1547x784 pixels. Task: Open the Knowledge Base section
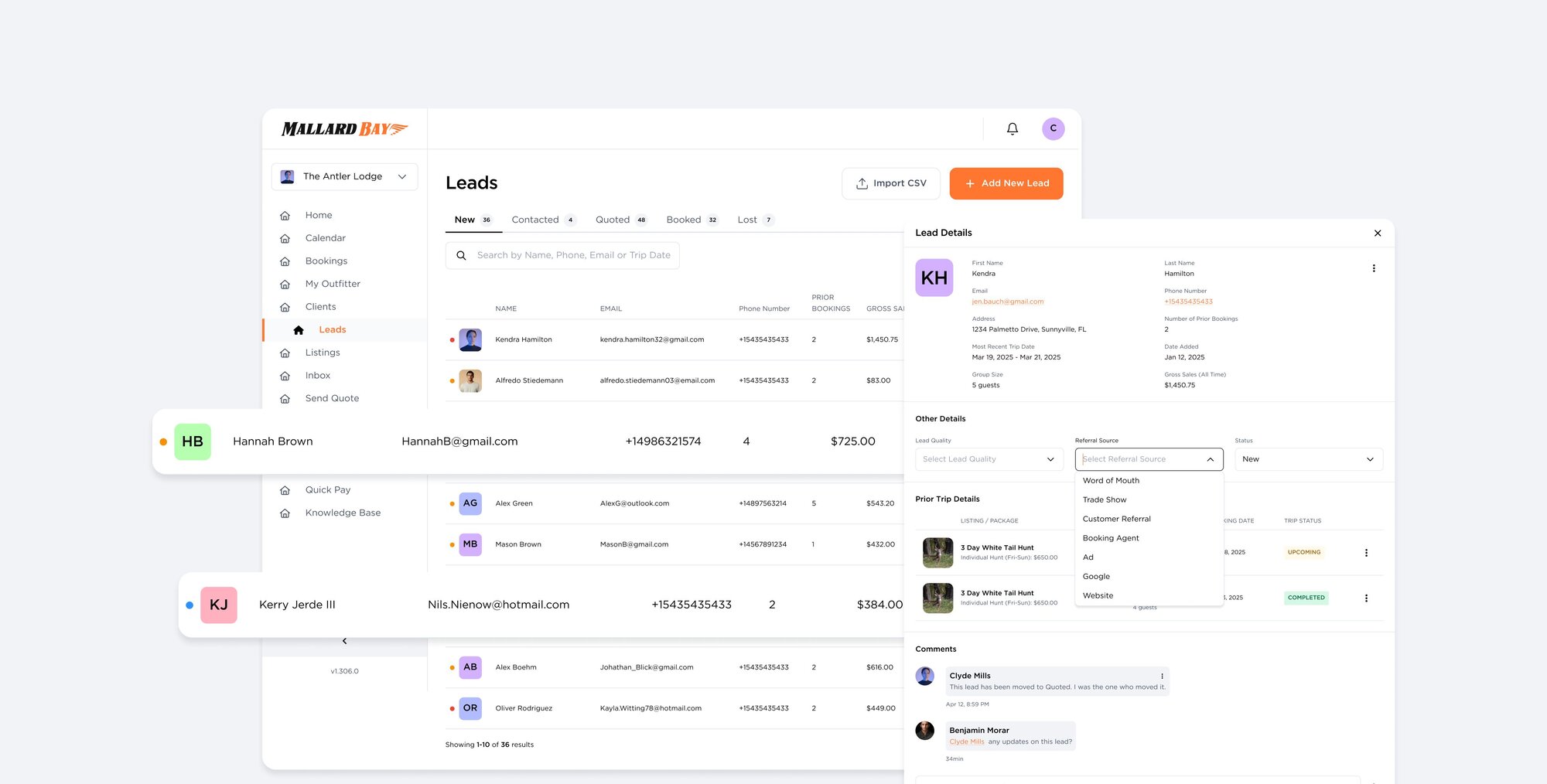click(x=343, y=512)
